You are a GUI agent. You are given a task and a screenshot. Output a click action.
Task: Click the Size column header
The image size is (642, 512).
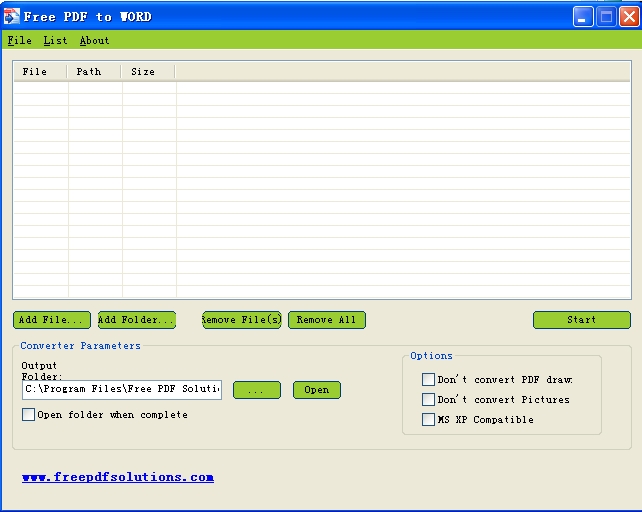pos(148,72)
